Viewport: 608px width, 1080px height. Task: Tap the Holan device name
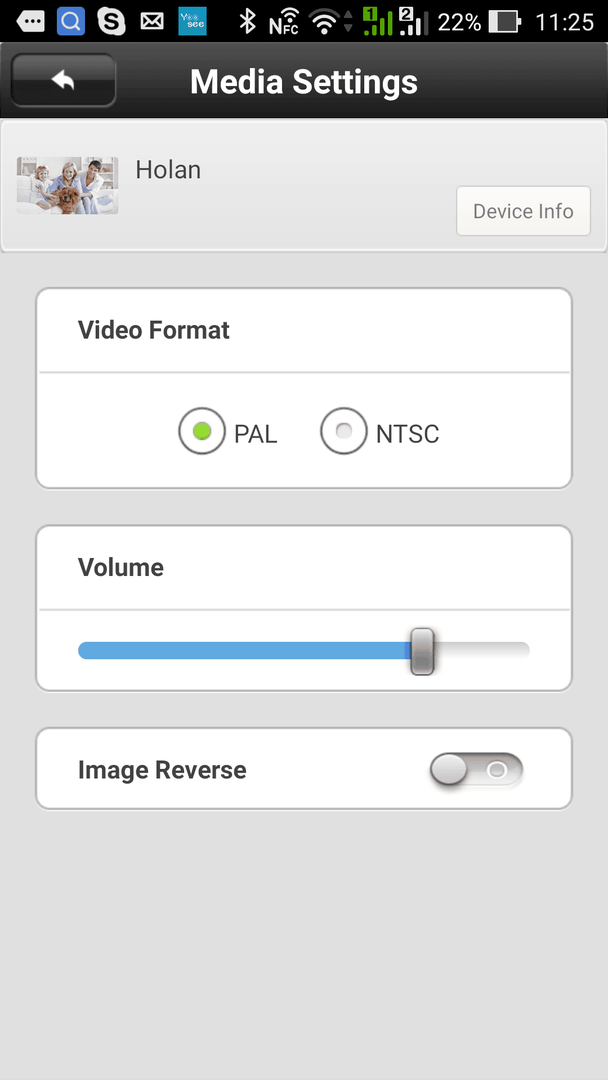point(168,169)
